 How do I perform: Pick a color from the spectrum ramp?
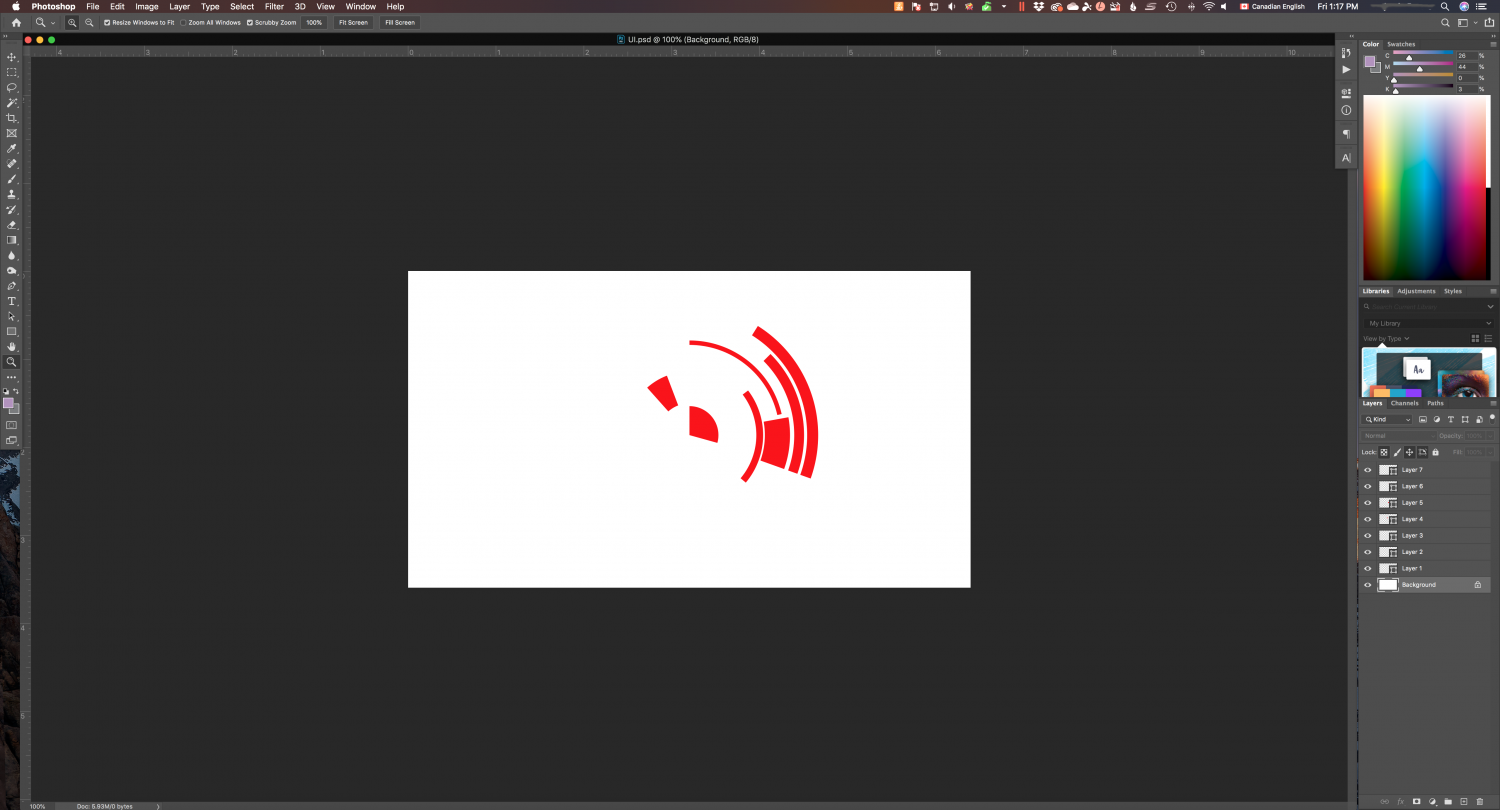[x=1427, y=190]
